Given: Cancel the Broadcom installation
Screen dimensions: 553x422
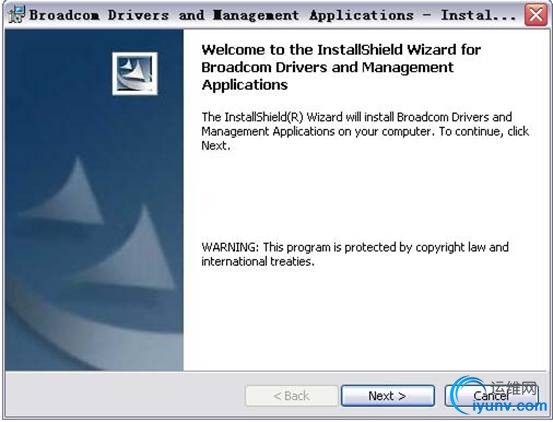Looking at the screenshot, I should coord(491,396).
